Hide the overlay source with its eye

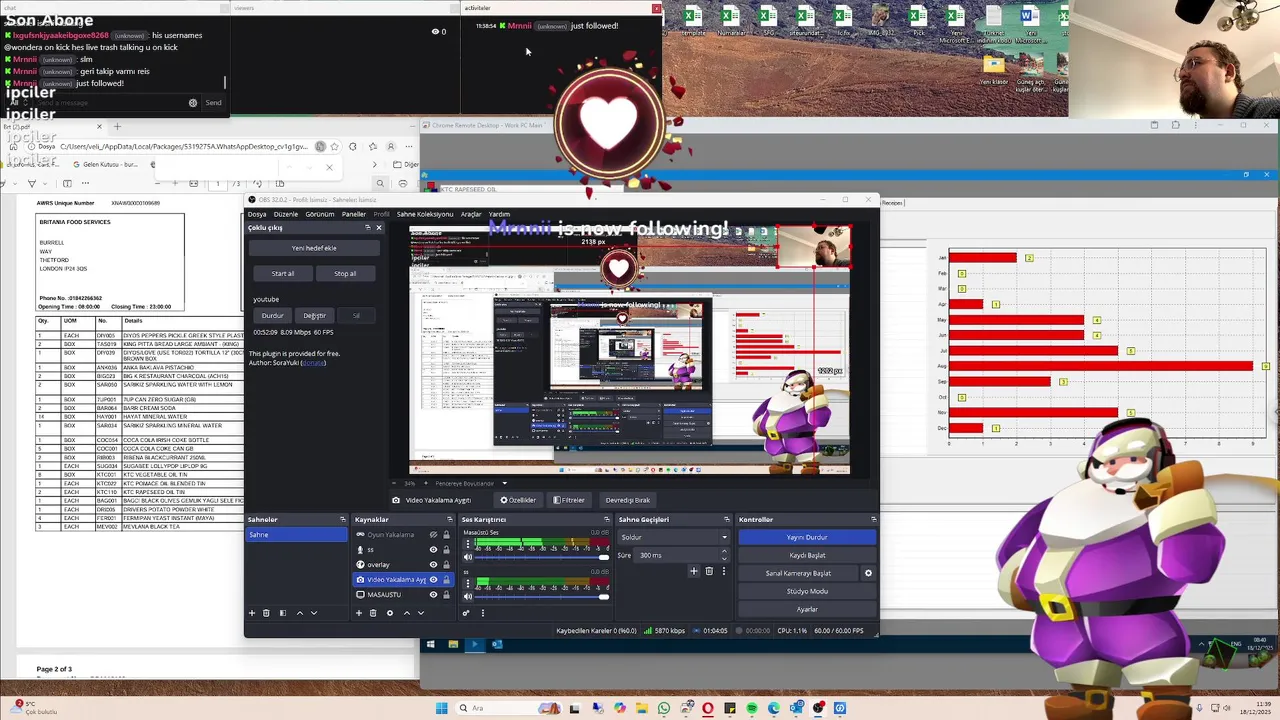[433, 565]
